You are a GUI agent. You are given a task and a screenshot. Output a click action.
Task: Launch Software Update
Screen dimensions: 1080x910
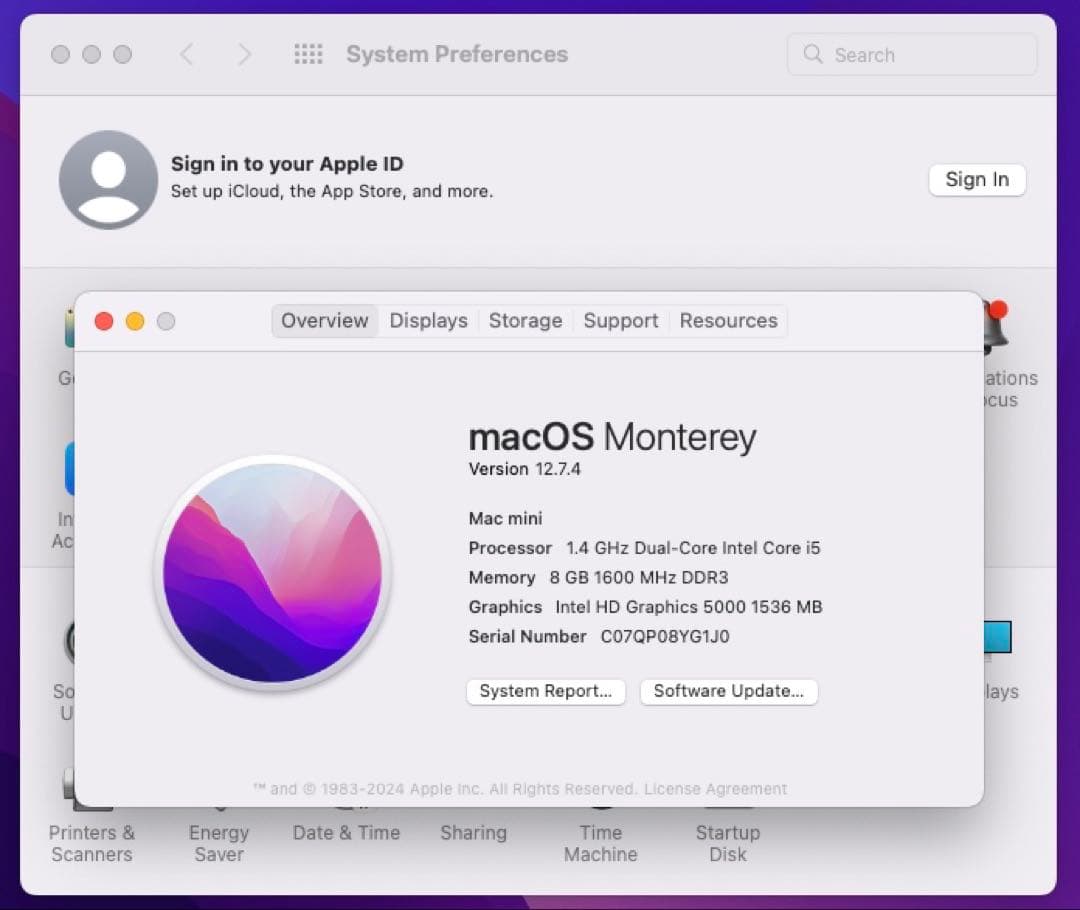click(728, 691)
